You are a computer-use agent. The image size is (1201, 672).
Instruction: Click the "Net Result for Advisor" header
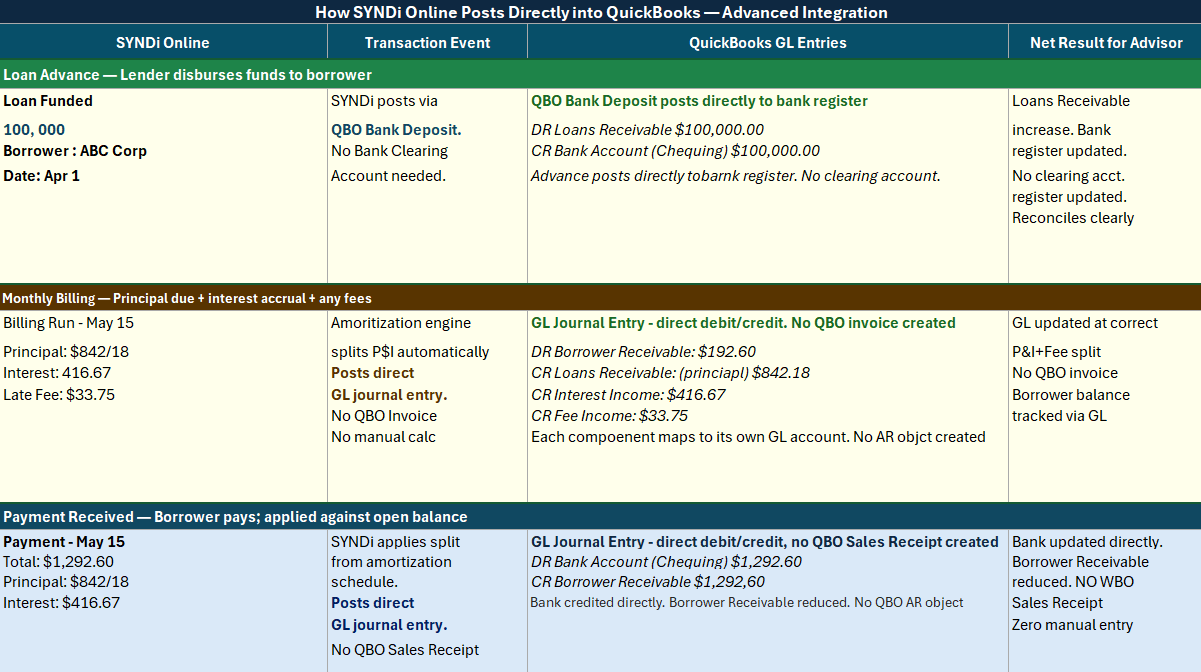coord(1106,42)
